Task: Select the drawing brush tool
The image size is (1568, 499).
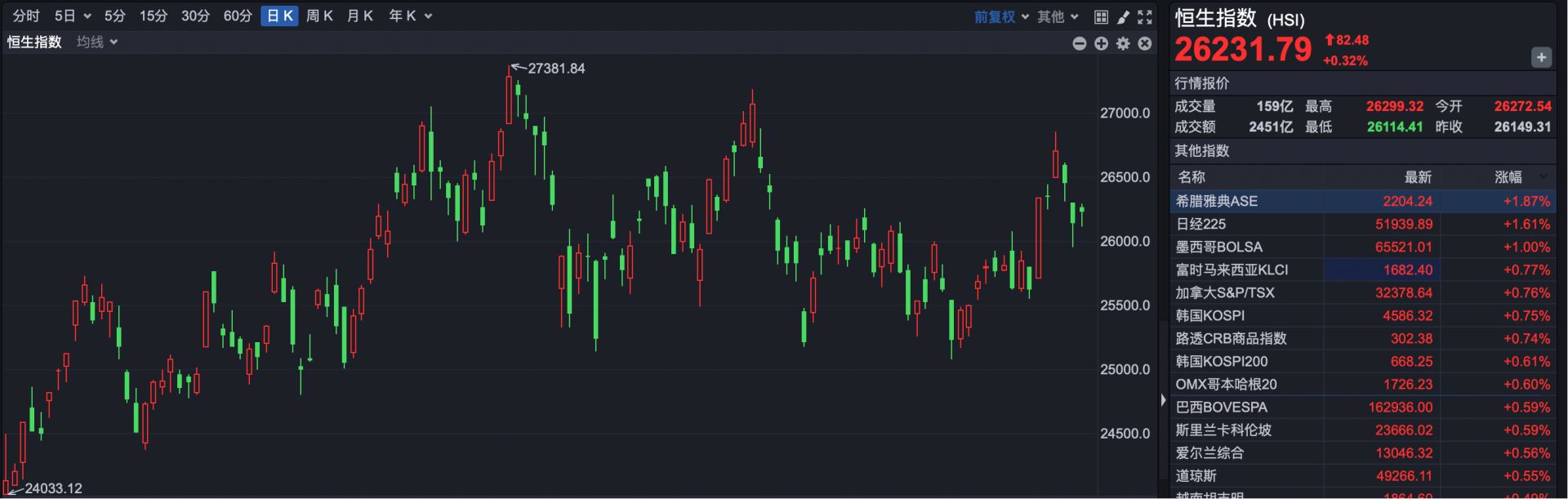Action: (x=1123, y=16)
